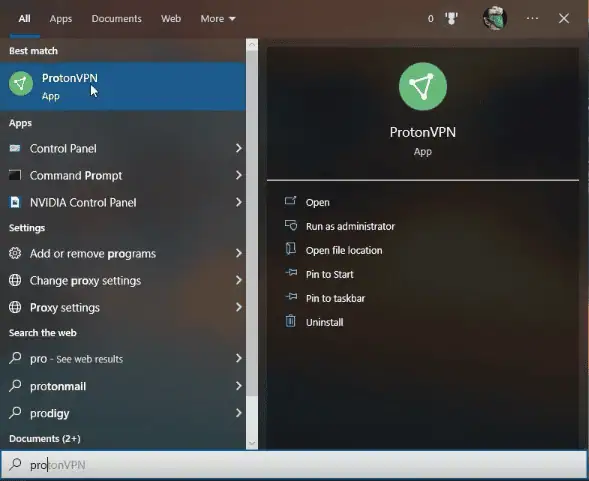Click the Uninstall trash icon
This screenshot has width=589, height=481.
[x=290, y=321]
